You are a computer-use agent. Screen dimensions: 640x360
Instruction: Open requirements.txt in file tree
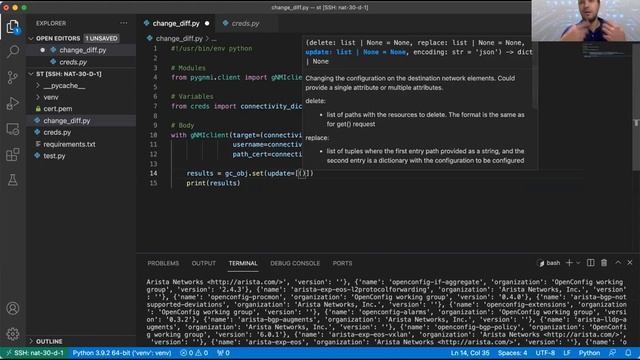pos(69,144)
